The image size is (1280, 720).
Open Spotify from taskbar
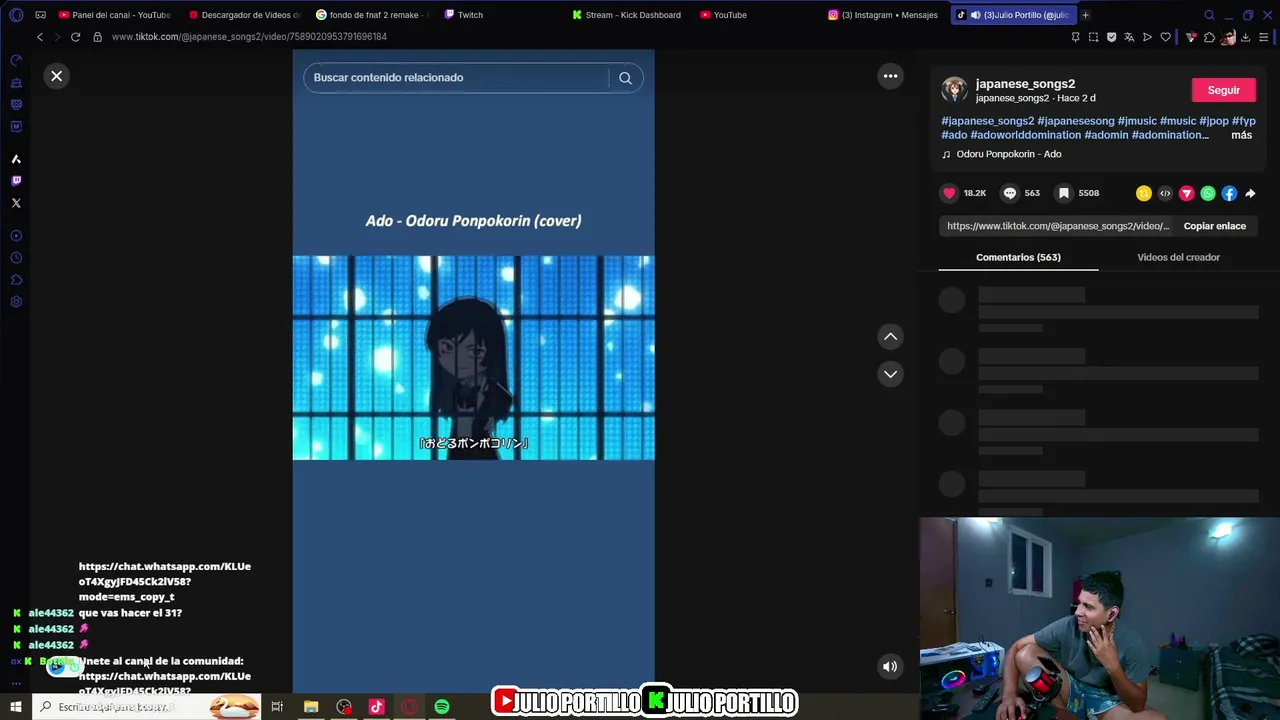point(442,707)
